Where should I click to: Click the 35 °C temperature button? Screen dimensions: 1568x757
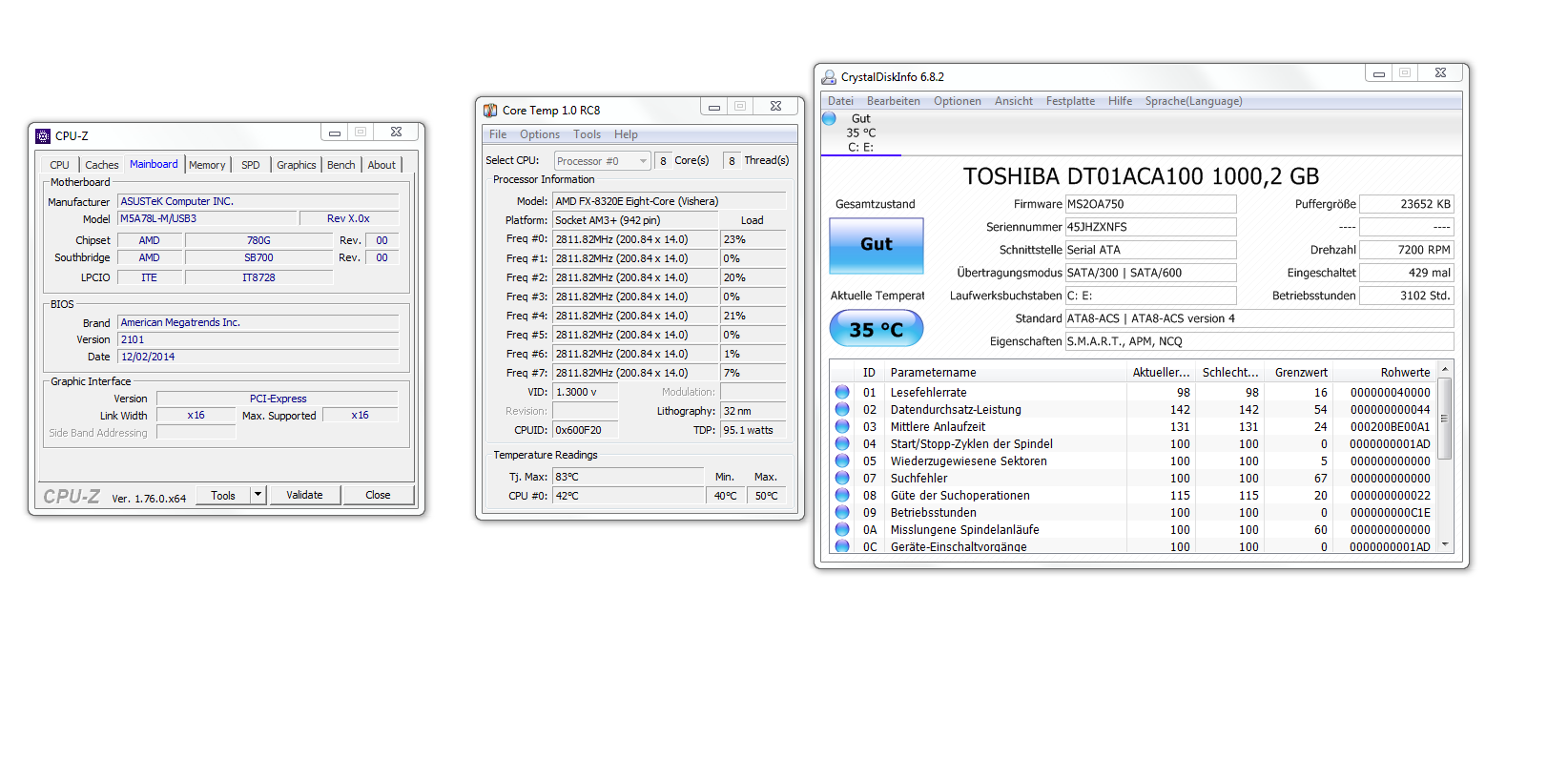(877, 329)
